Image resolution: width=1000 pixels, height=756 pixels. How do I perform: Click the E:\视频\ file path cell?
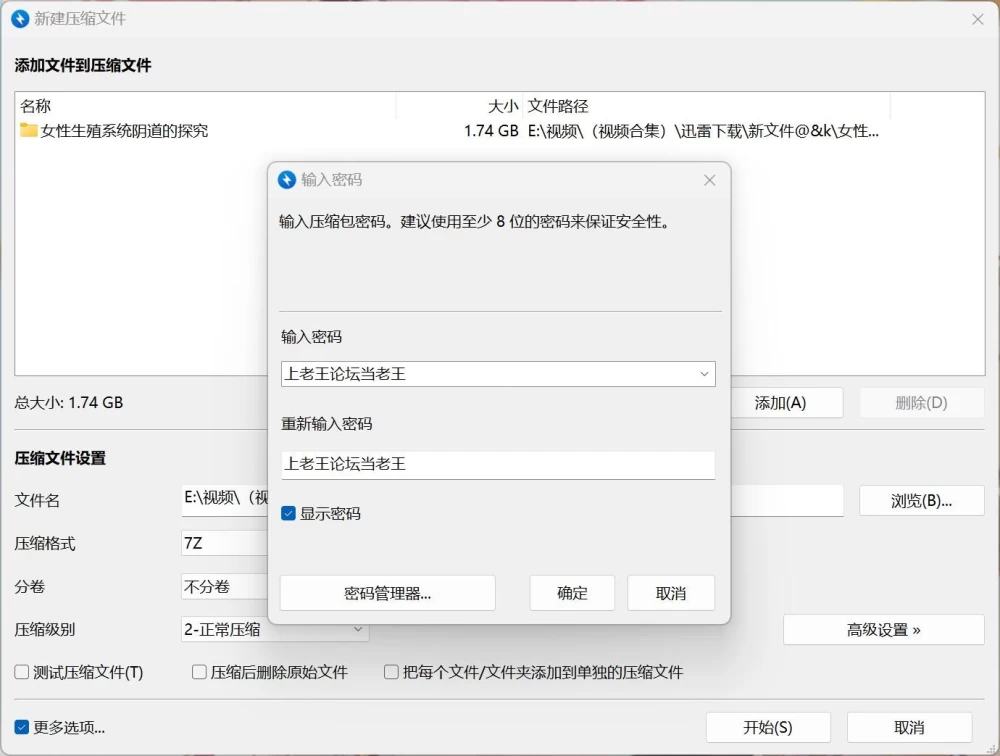tap(703, 131)
